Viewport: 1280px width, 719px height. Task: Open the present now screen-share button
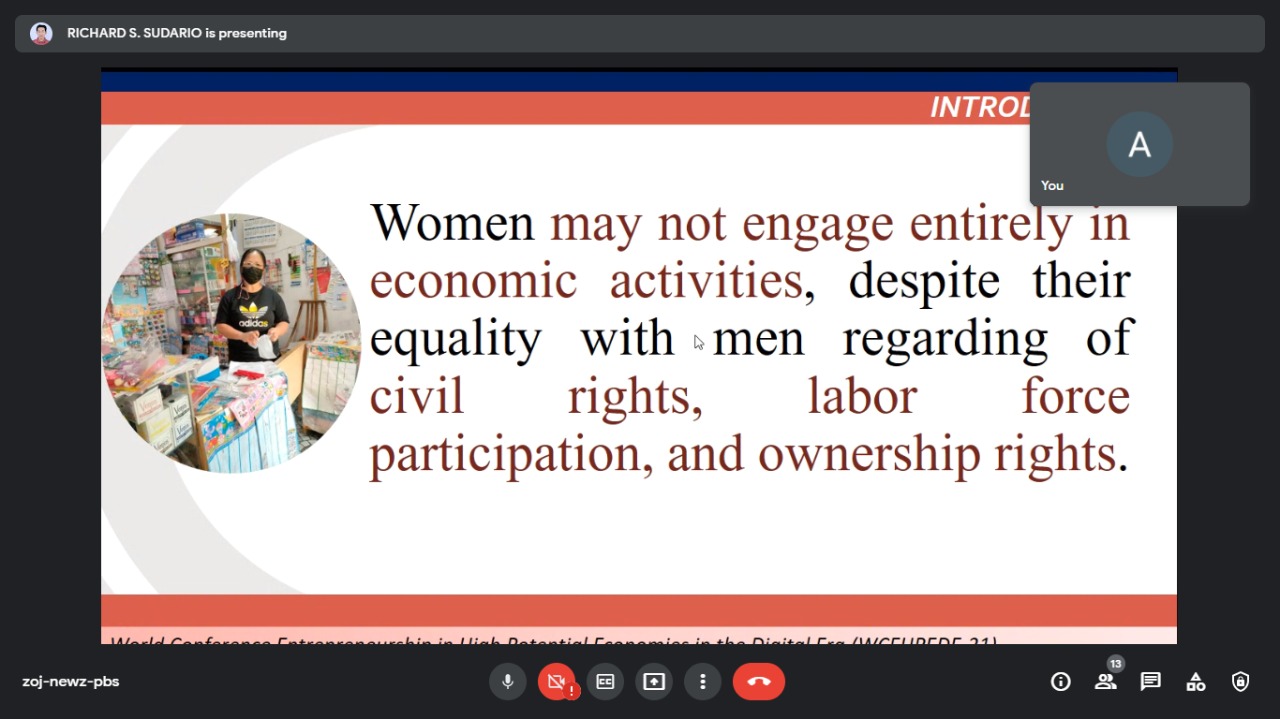point(654,682)
